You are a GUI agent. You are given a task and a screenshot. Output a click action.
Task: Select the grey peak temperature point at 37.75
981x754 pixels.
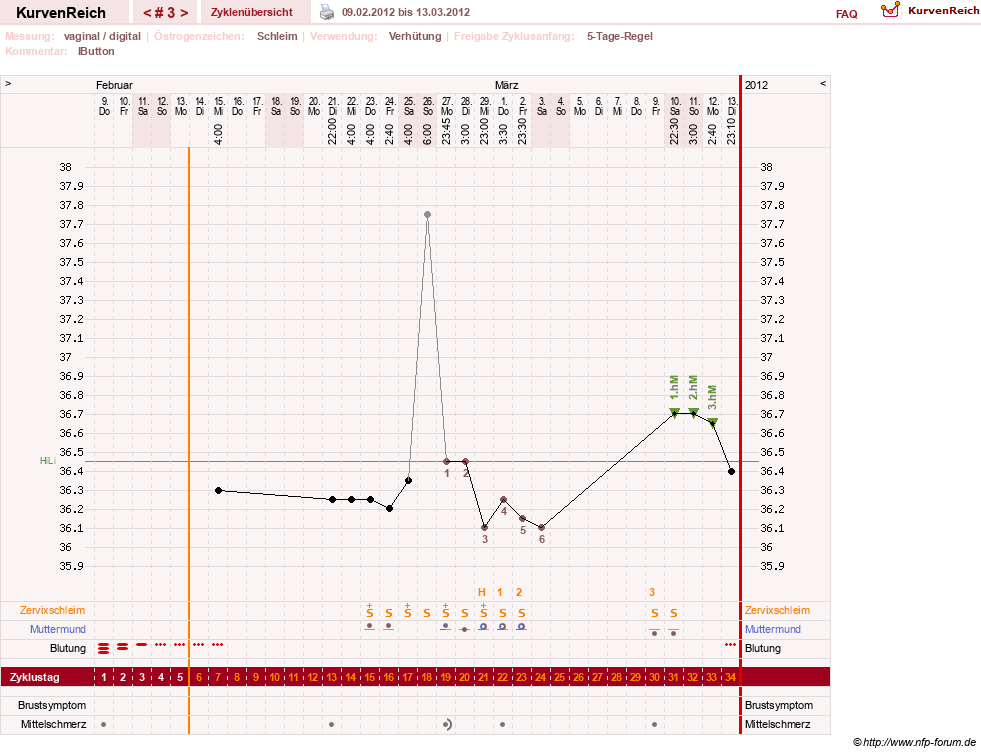[x=427, y=215]
